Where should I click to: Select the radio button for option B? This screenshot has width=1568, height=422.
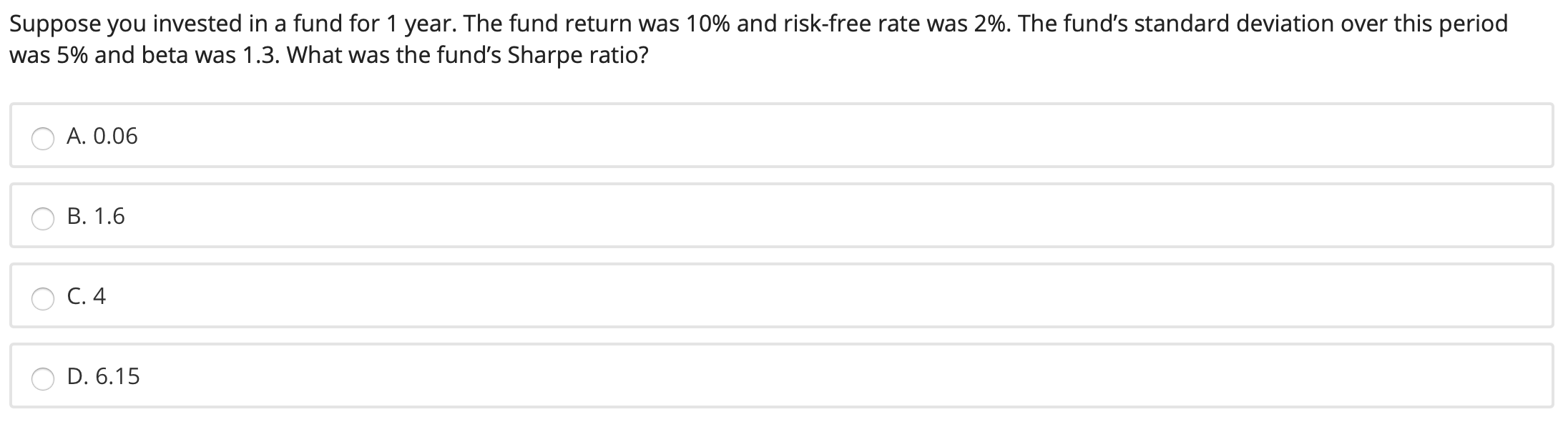click(x=43, y=219)
